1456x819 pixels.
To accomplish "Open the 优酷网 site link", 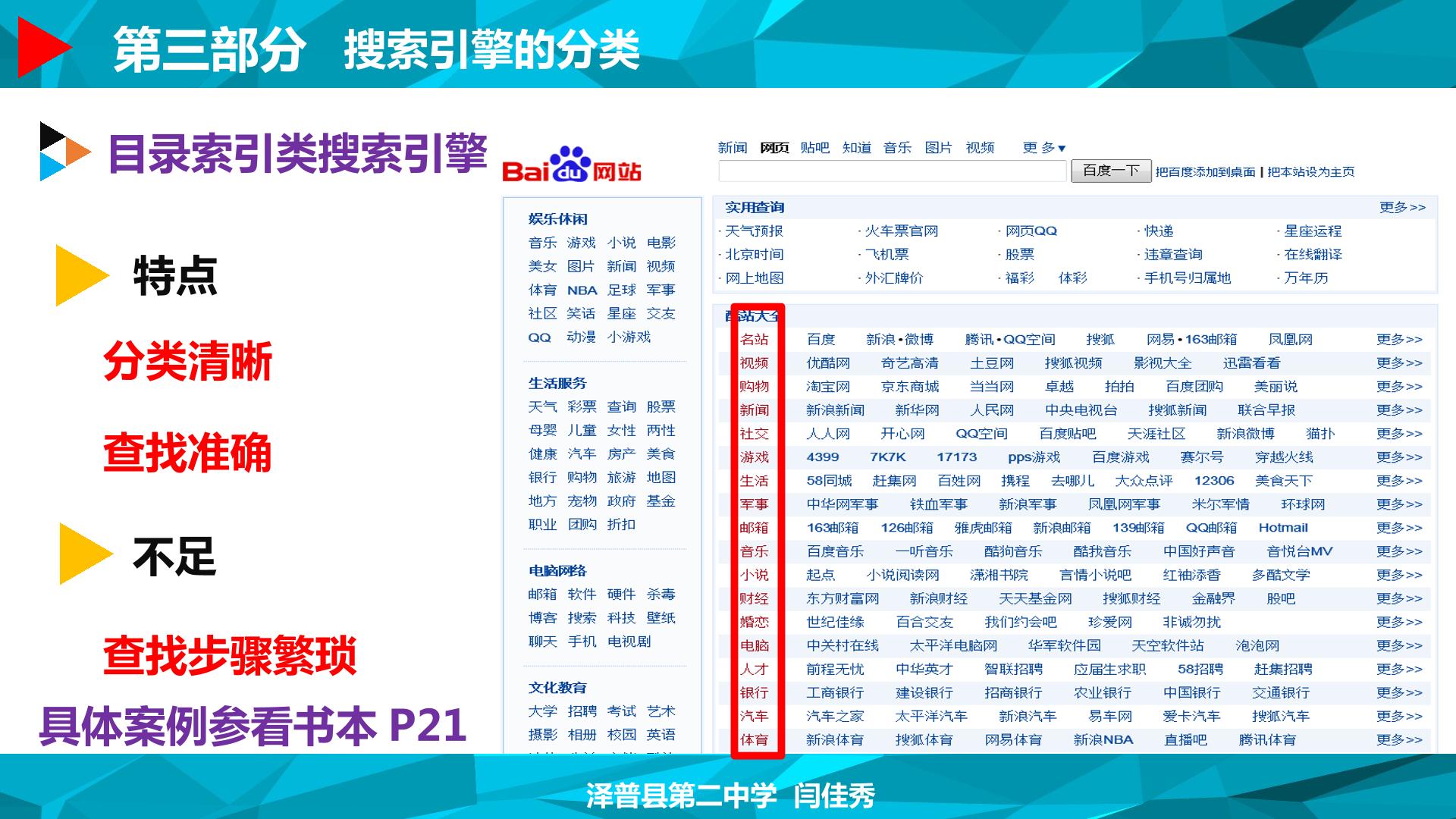I will click(x=828, y=363).
